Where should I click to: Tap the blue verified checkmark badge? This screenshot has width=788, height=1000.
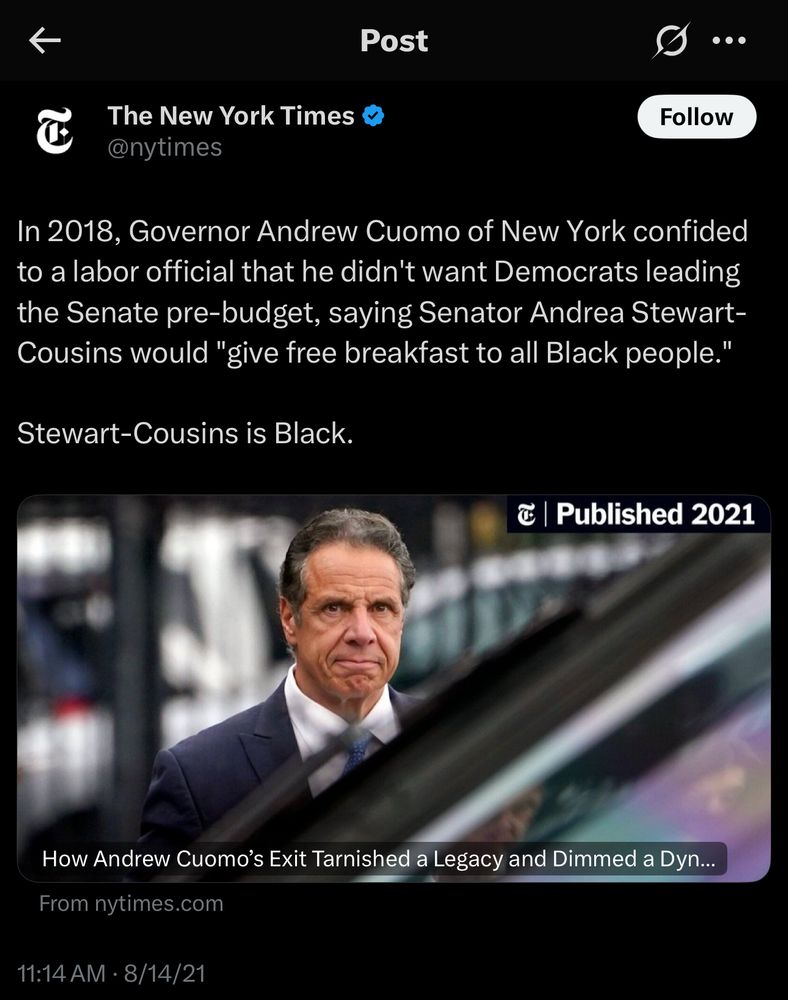pyautogui.click(x=374, y=115)
